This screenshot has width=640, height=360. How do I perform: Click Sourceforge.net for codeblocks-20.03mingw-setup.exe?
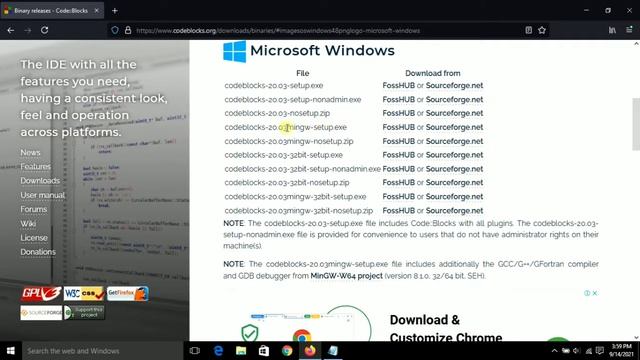(454, 127)
